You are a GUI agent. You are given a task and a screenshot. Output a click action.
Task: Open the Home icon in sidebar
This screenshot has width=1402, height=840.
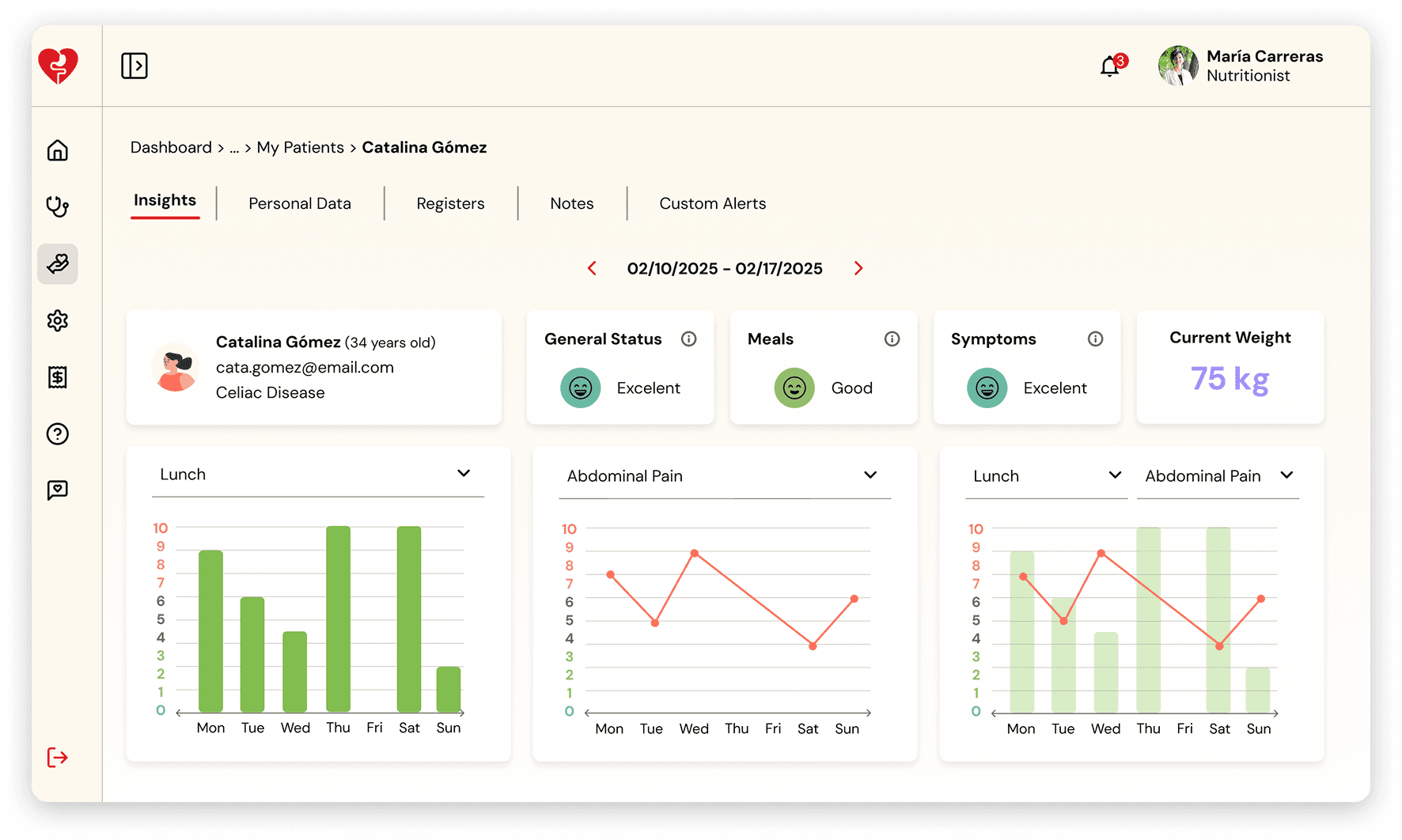pos(58,150)
